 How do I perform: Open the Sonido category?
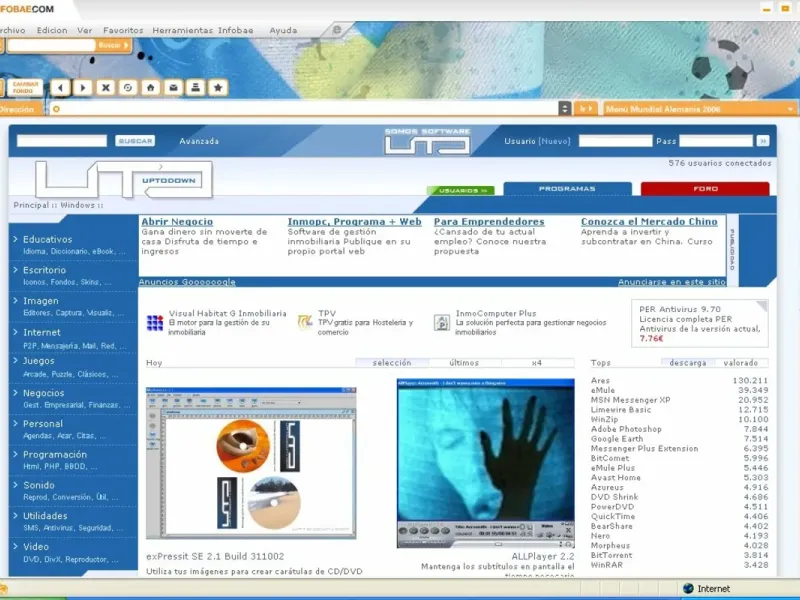tap(38, 485)
